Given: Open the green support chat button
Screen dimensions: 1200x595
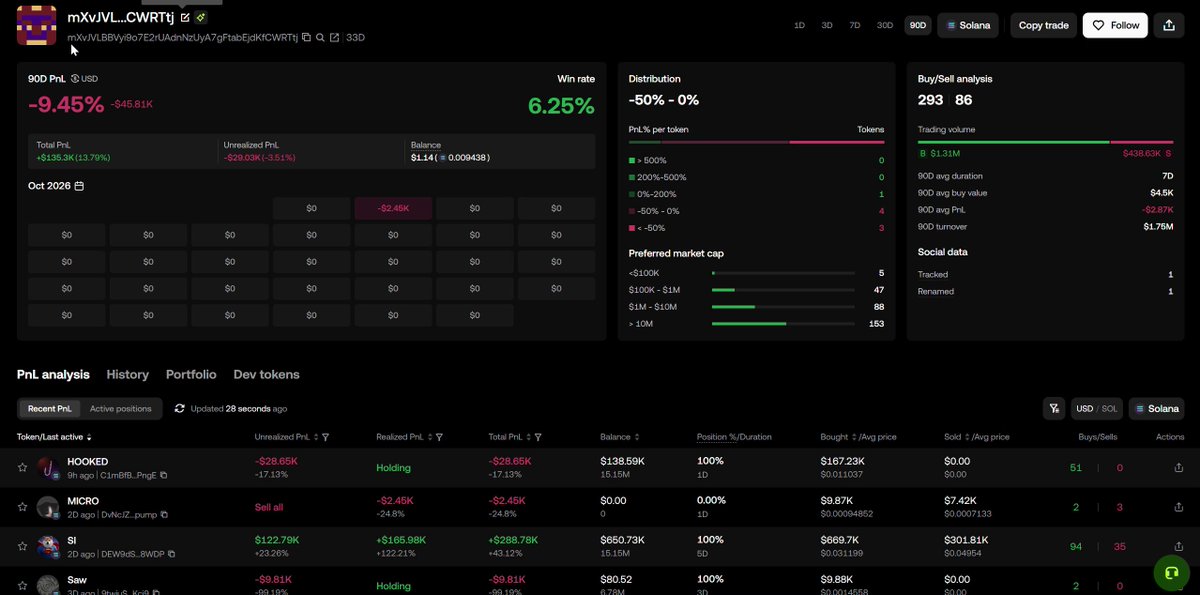Looking at the screenshot, I should (x=1171, y=573).
